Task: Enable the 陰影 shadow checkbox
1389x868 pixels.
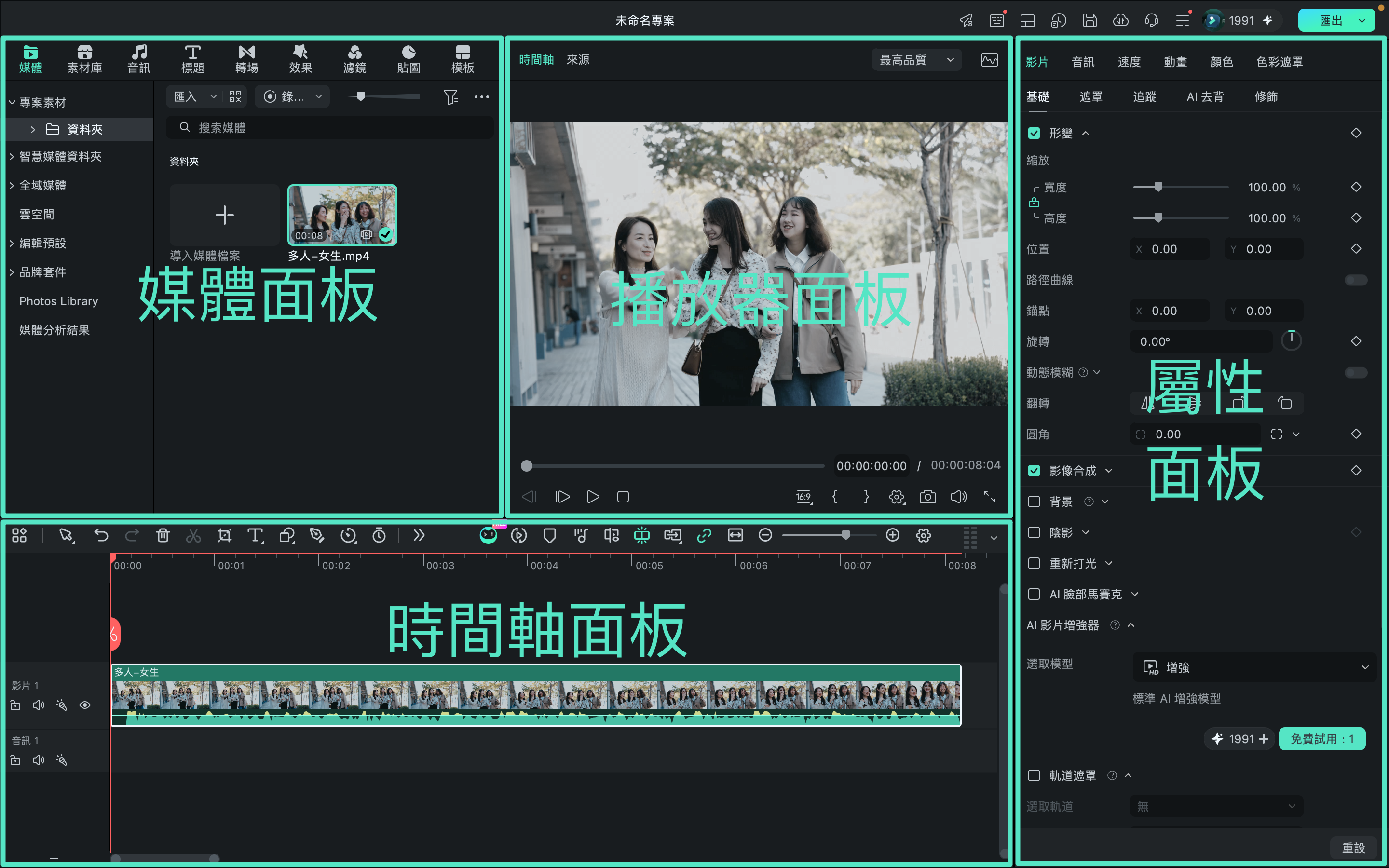Action: [x=1034, y=532]
